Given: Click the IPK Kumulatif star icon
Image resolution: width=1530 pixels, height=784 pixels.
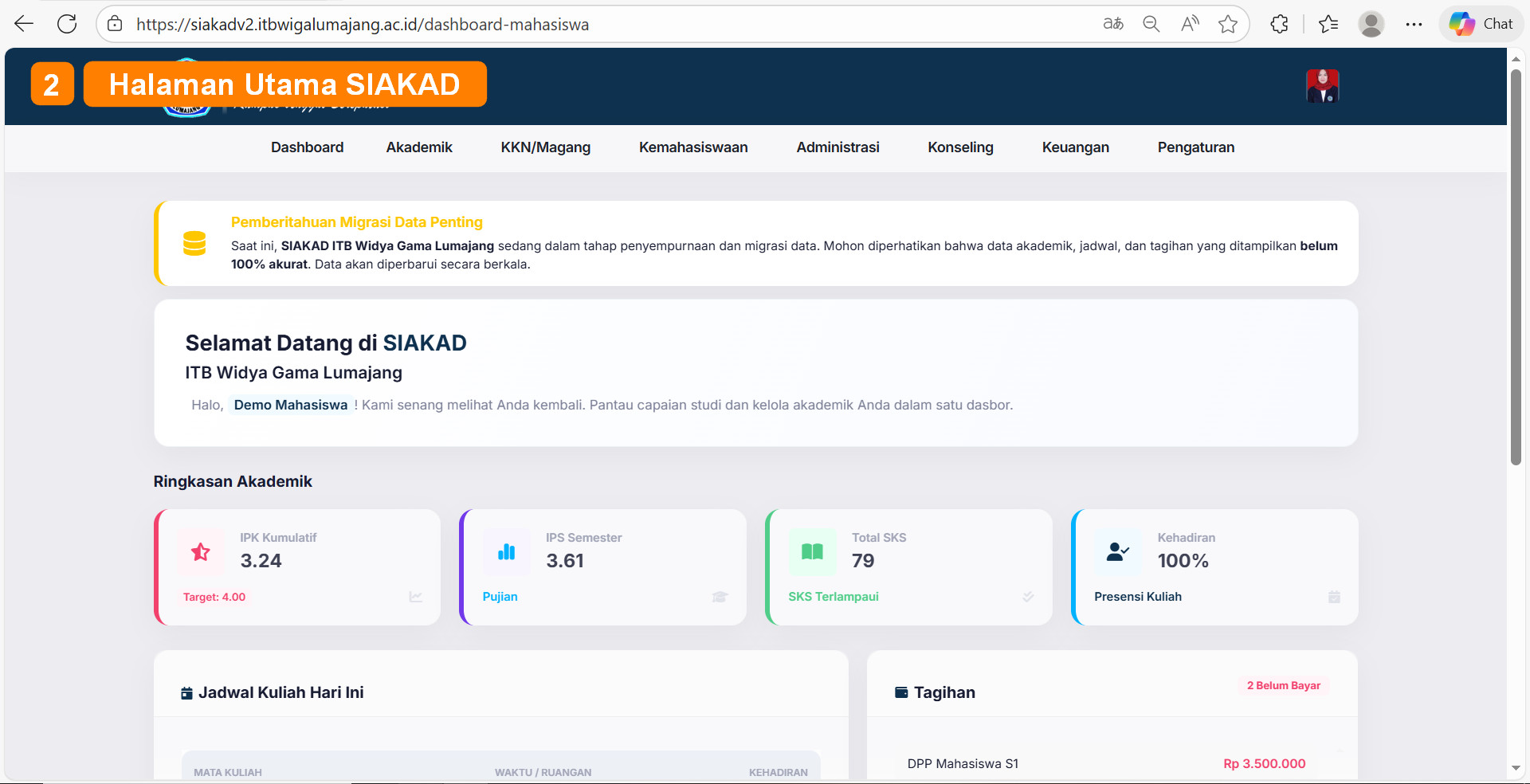Looking at the screenshot, I should 201,551.
